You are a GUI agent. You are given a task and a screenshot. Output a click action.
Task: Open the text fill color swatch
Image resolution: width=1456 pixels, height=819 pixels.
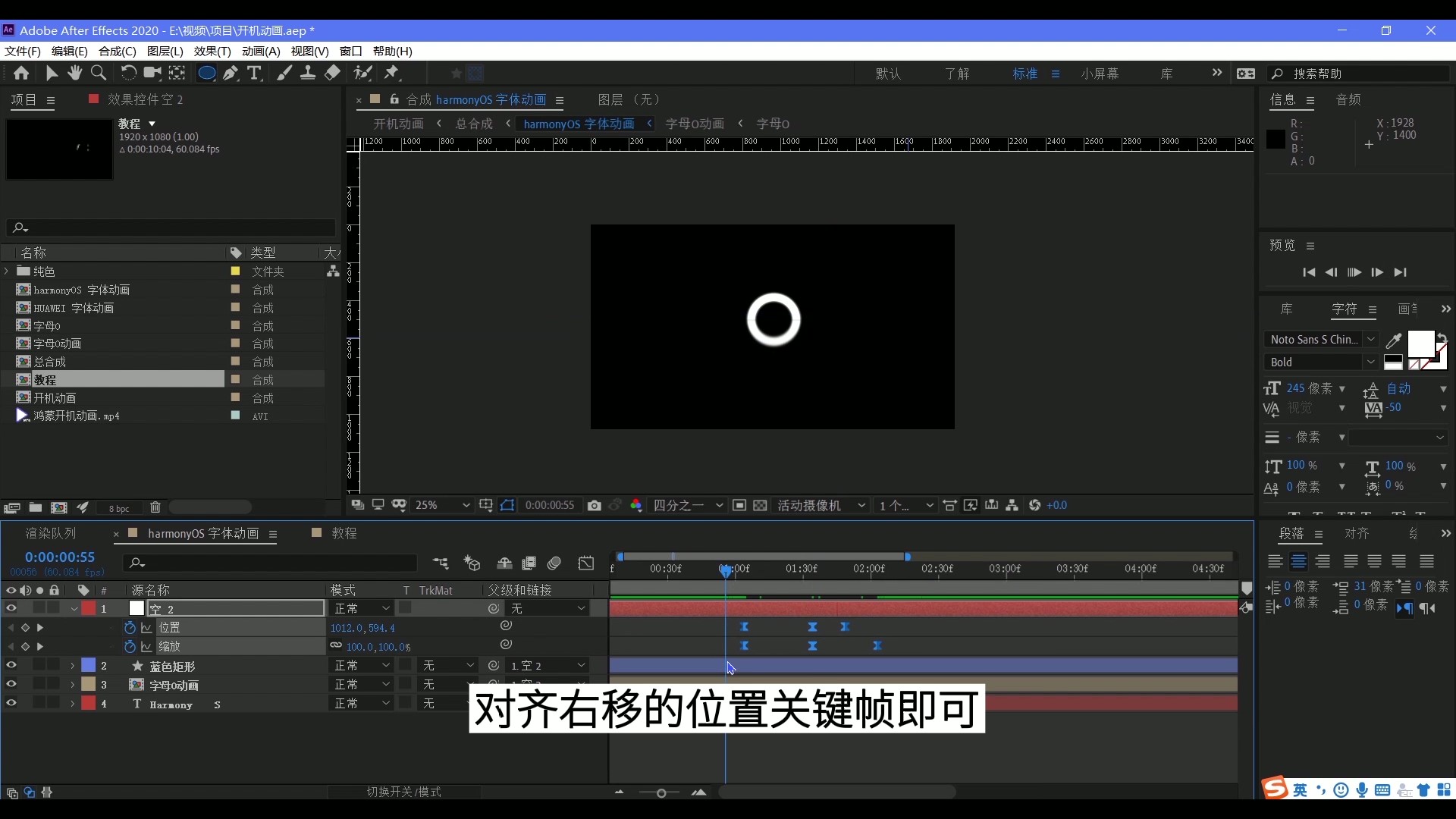(1422, 345)
